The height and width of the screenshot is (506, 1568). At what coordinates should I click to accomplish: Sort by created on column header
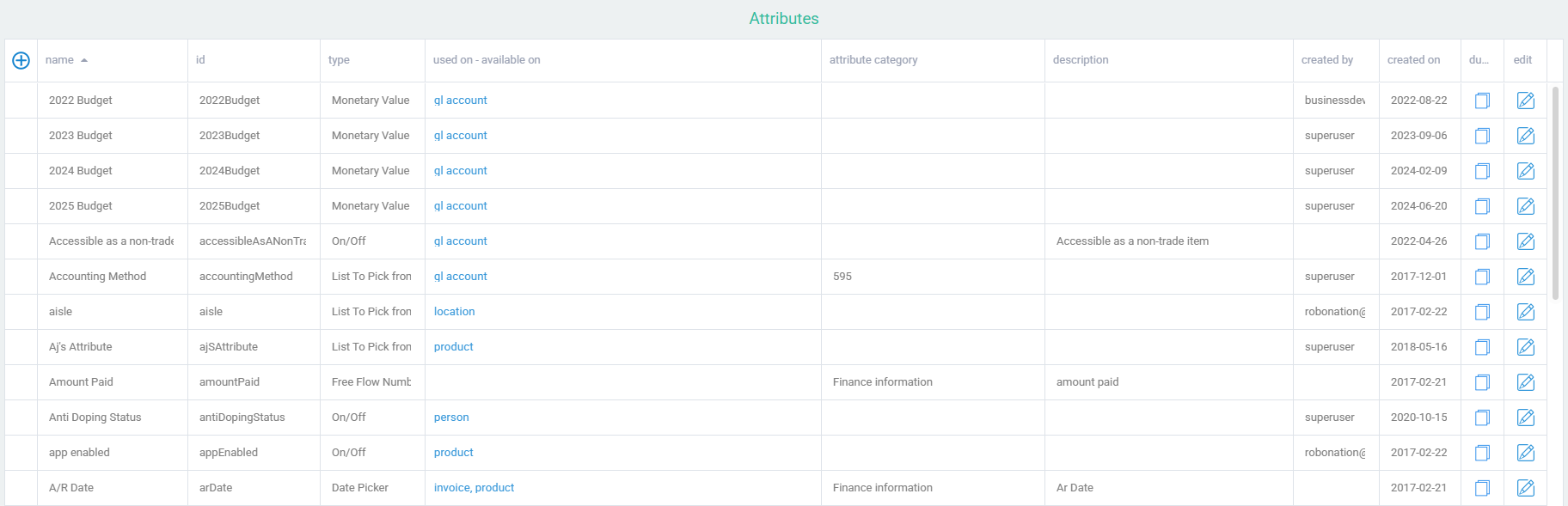pos(1413,60)
